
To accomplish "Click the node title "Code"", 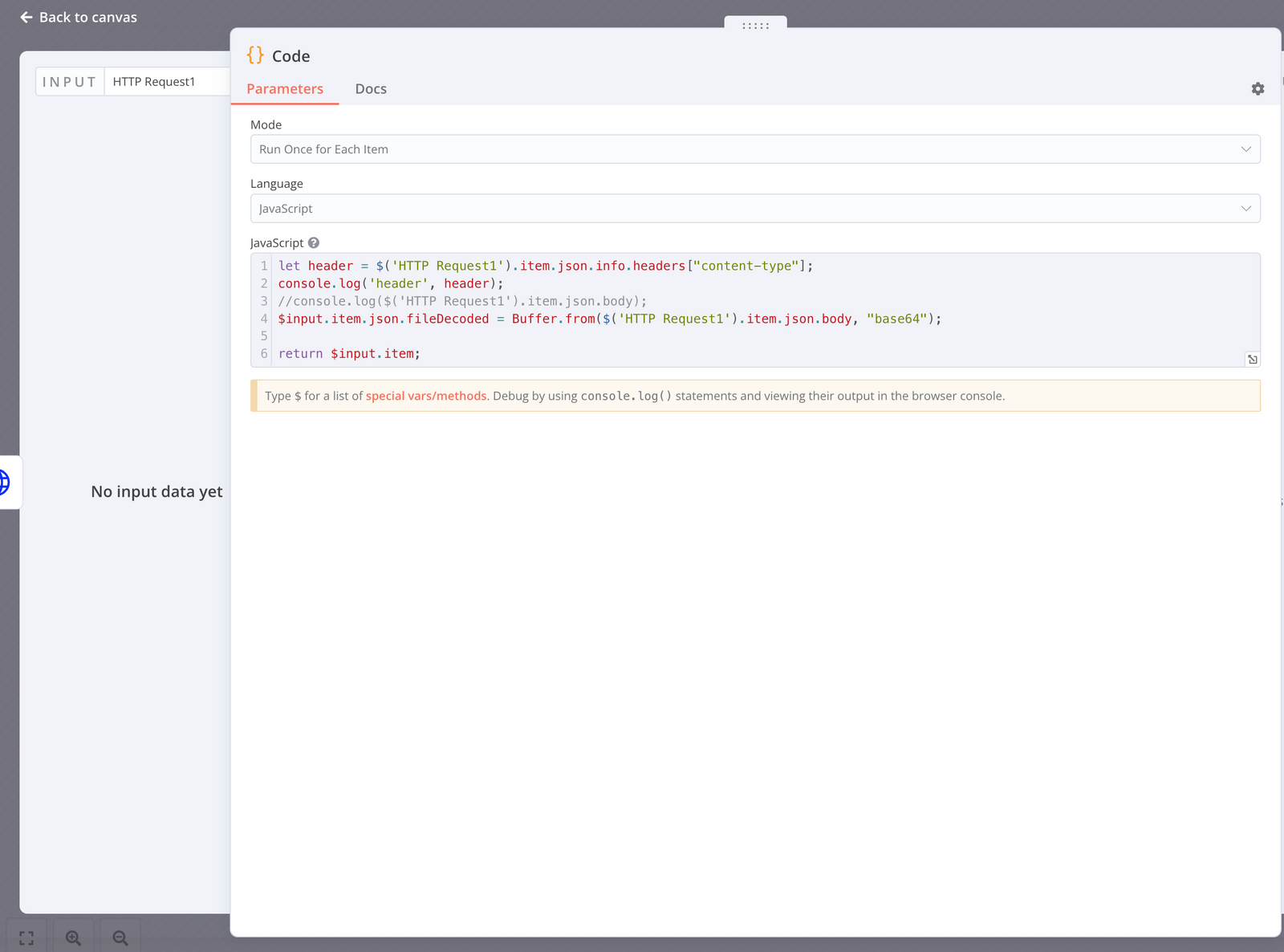I will pos(291,56).
